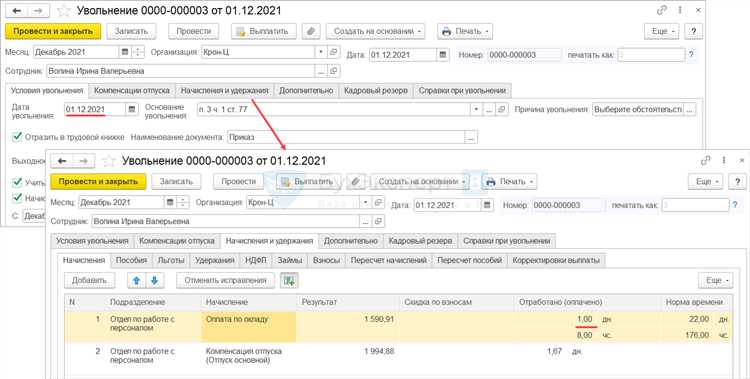
Task: Open Начисления и удержания tab in back window
Action: [x=224, y=90]
